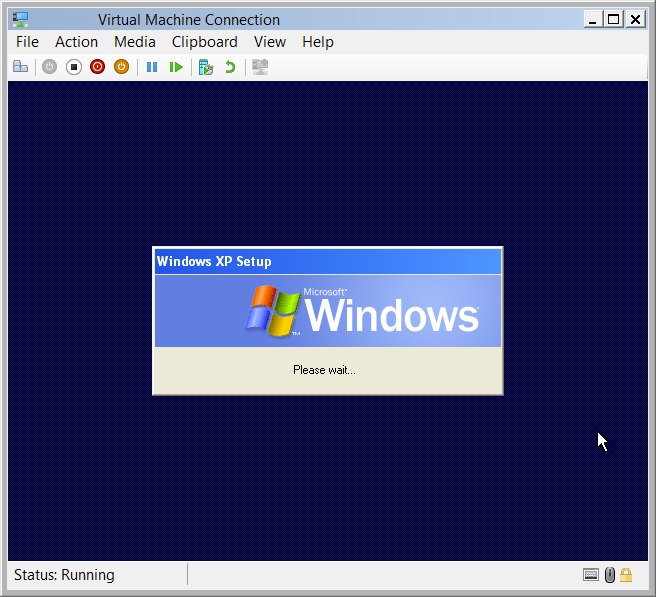Click the keyboard status icon

(x=591, y=575)
